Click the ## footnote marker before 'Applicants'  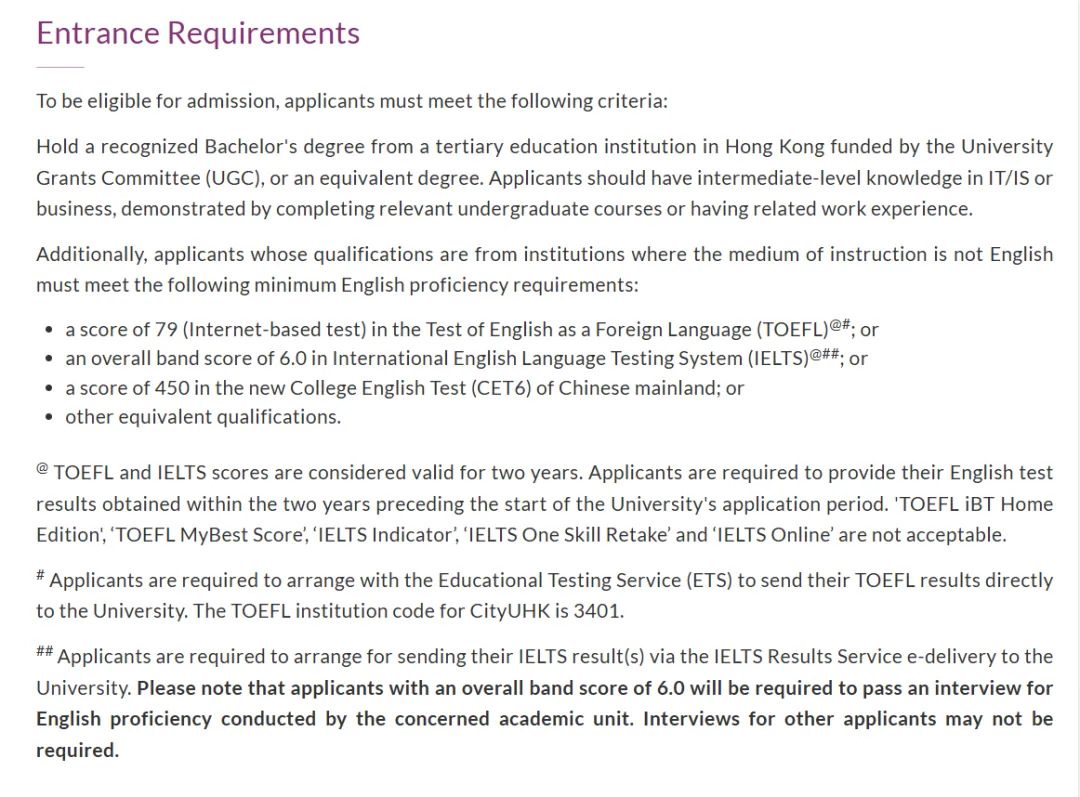[x=45, y=651]
